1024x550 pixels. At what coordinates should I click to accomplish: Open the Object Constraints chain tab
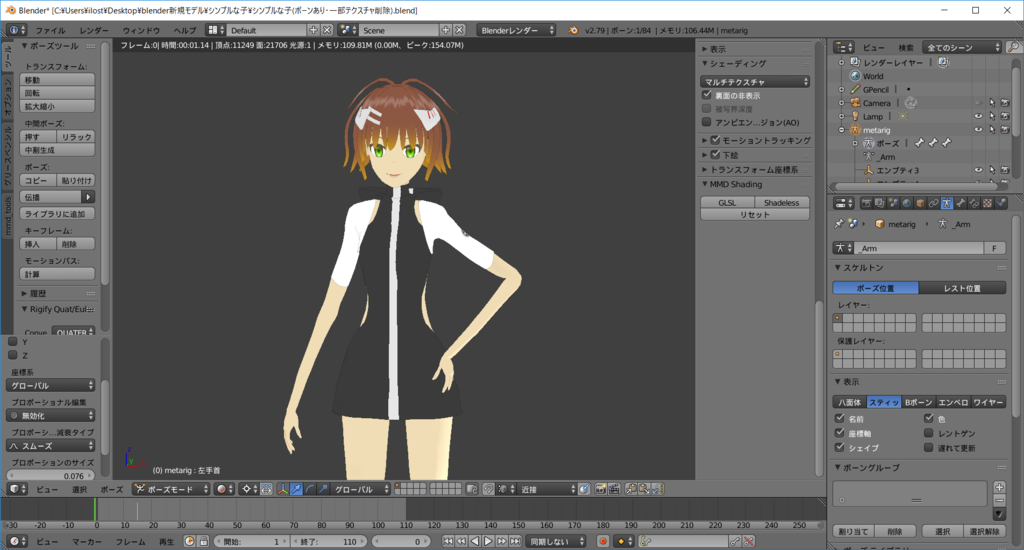click(934, 203)
